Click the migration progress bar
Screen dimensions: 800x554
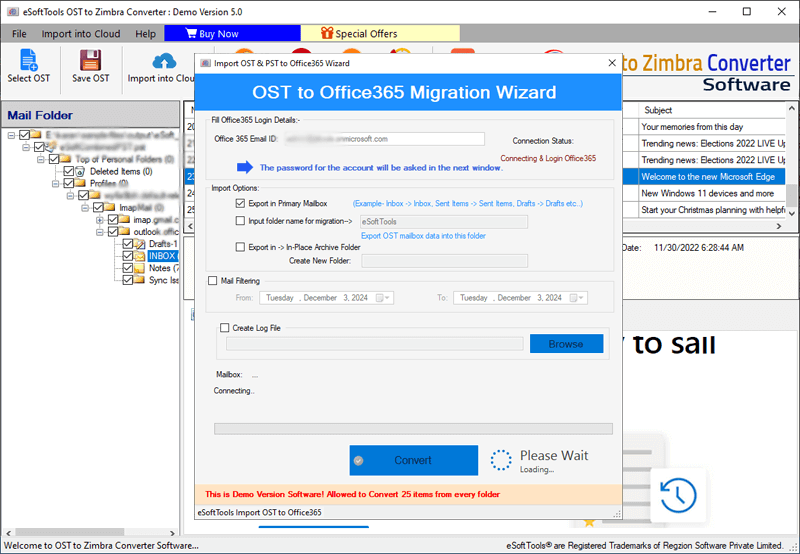pos(413,429)
